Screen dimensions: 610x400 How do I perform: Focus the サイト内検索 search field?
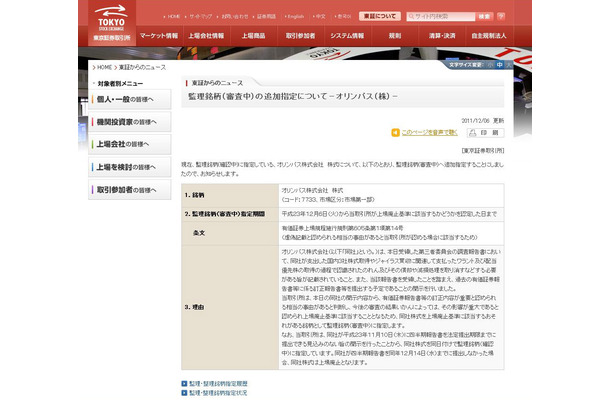441,16
